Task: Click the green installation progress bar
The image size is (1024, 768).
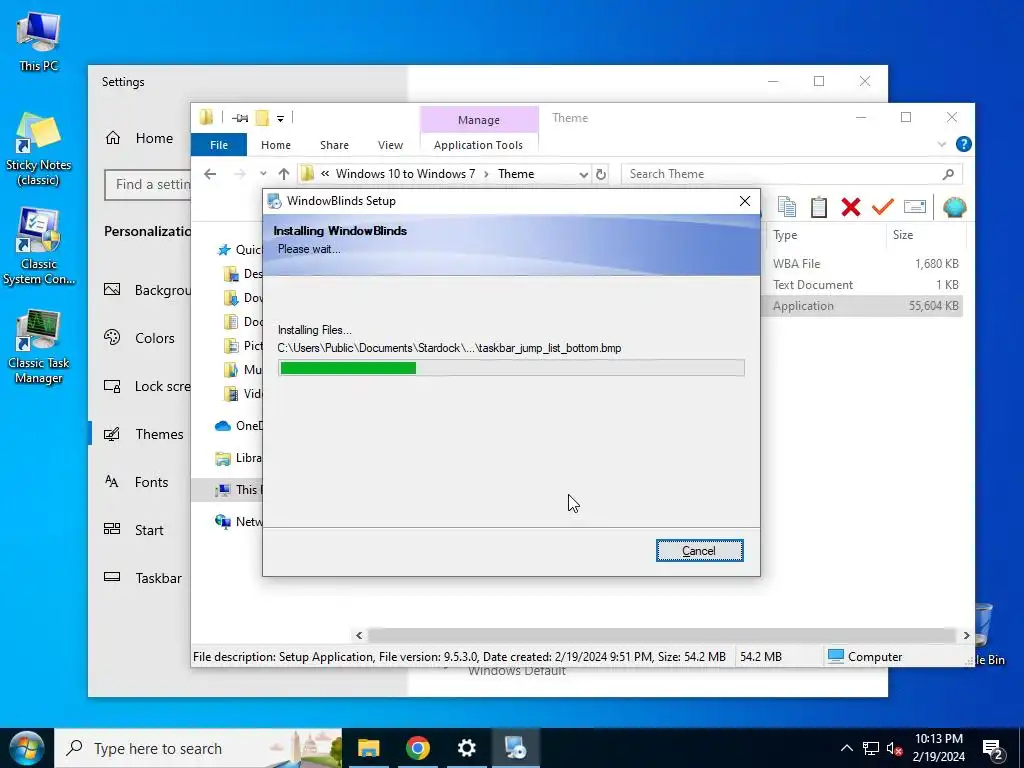Action: [x=511, y=368]
